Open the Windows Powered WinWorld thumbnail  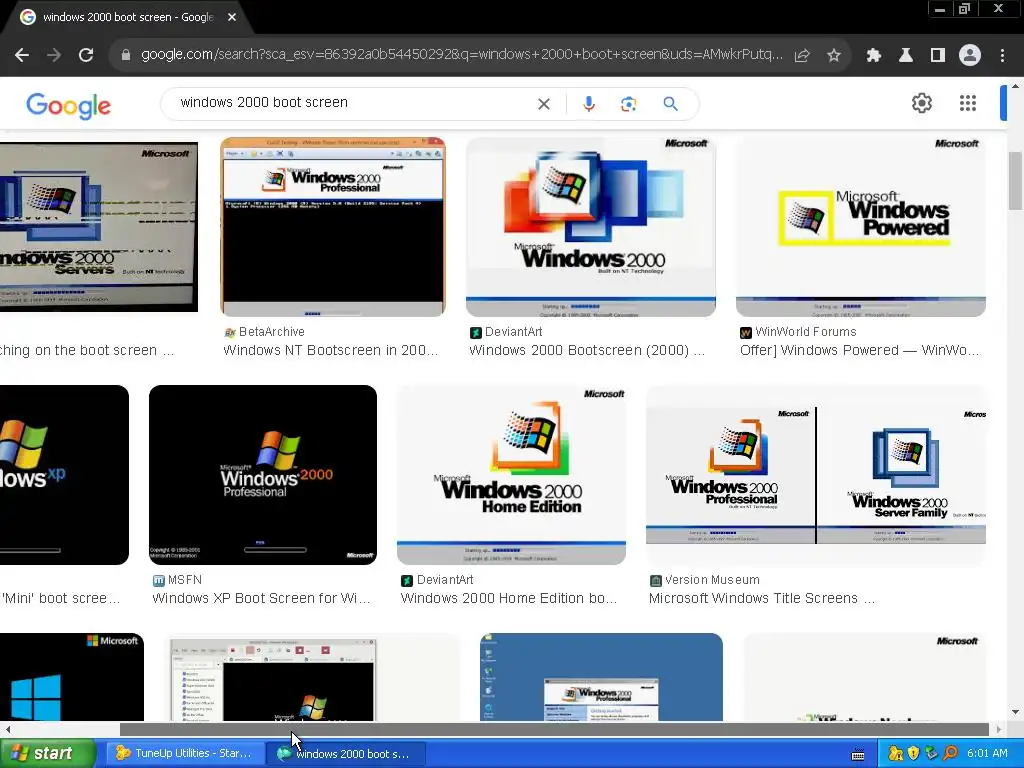(x=861, y=227)
